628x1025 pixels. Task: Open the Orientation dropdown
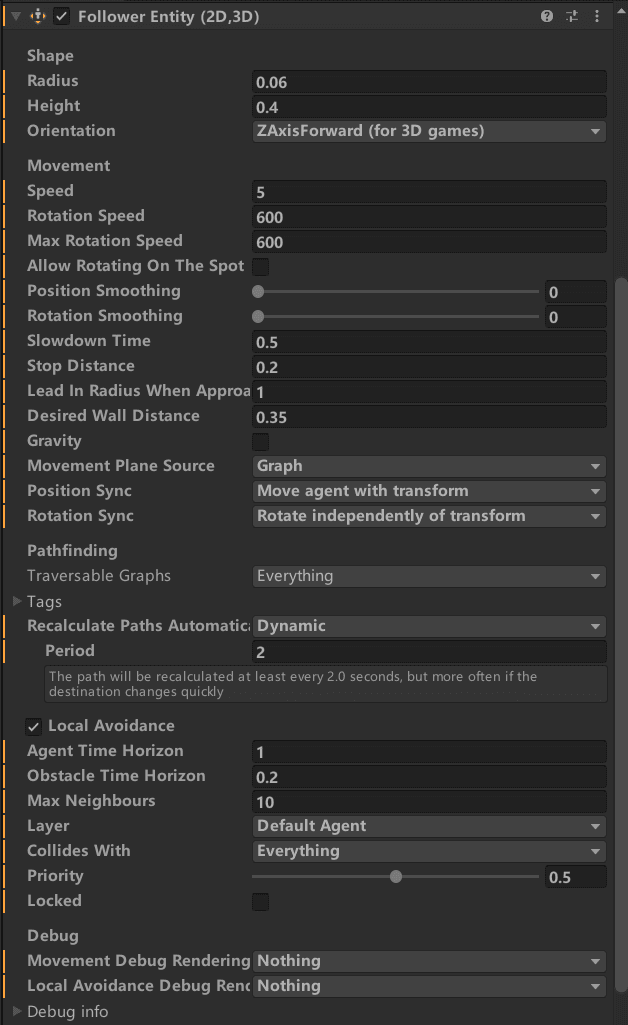coord(429,131)
